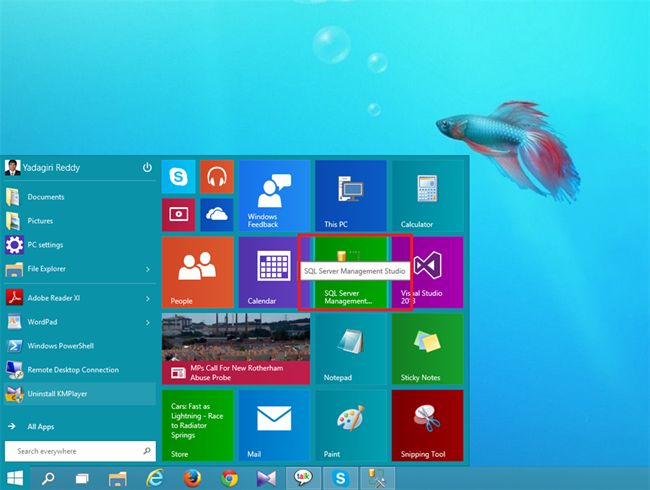
Task: Launch Google Chrome from the taskbar
Action: (x=229, y=479)
